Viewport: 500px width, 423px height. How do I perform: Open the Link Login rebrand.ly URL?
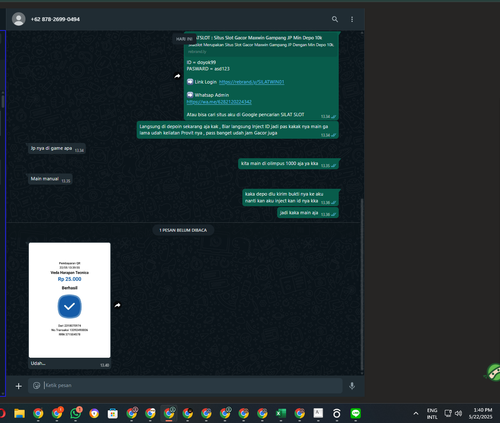(x=251, y=82)
